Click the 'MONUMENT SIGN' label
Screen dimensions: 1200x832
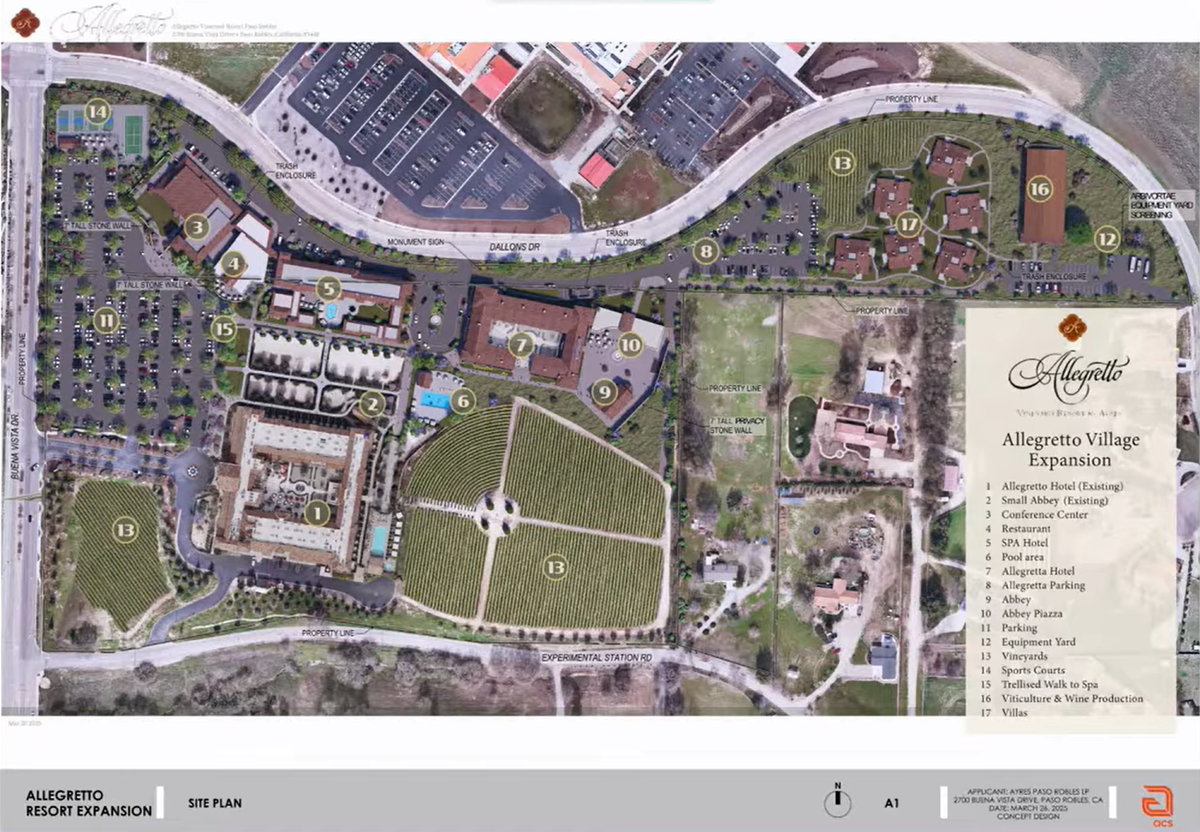click(418, 242)
